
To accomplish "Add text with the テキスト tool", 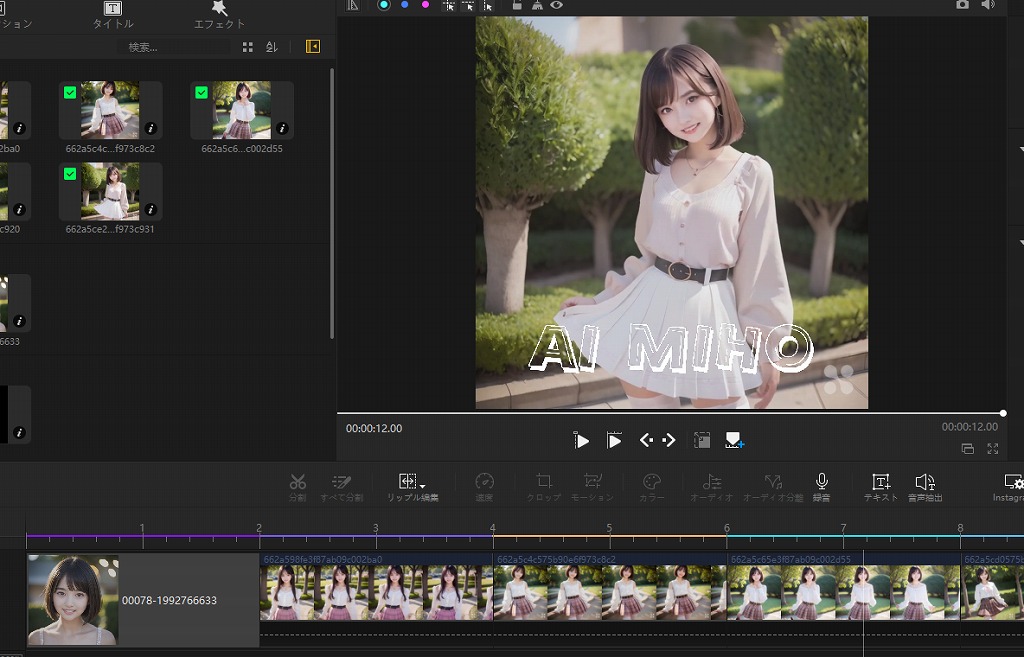I will tap(880, 487).
